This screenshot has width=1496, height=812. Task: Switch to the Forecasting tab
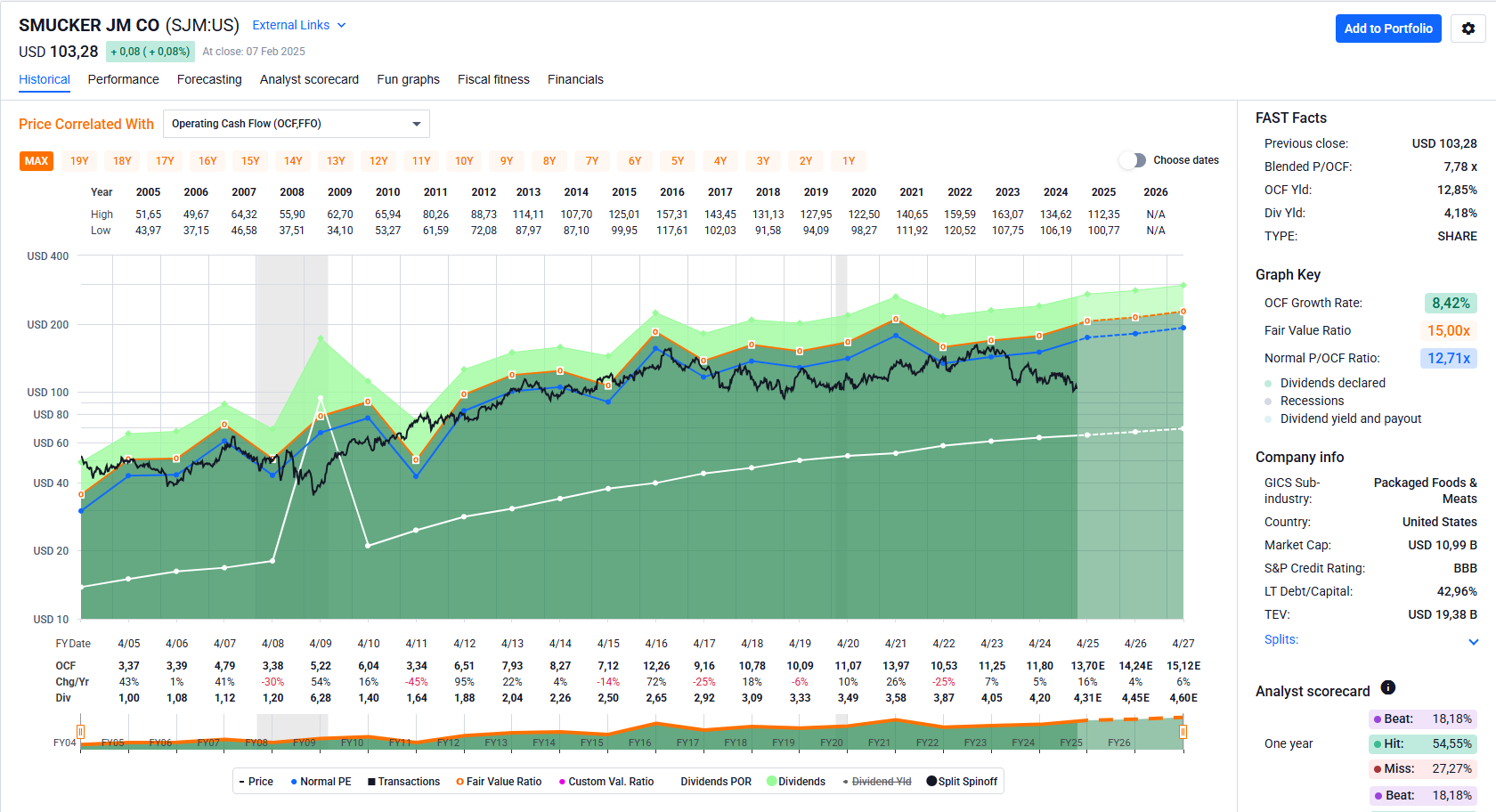[209, 79]
